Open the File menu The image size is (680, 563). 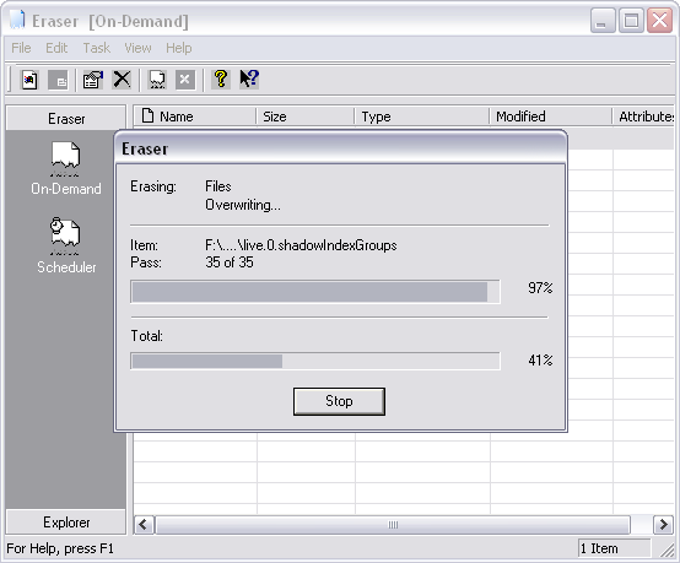(21, 48)
